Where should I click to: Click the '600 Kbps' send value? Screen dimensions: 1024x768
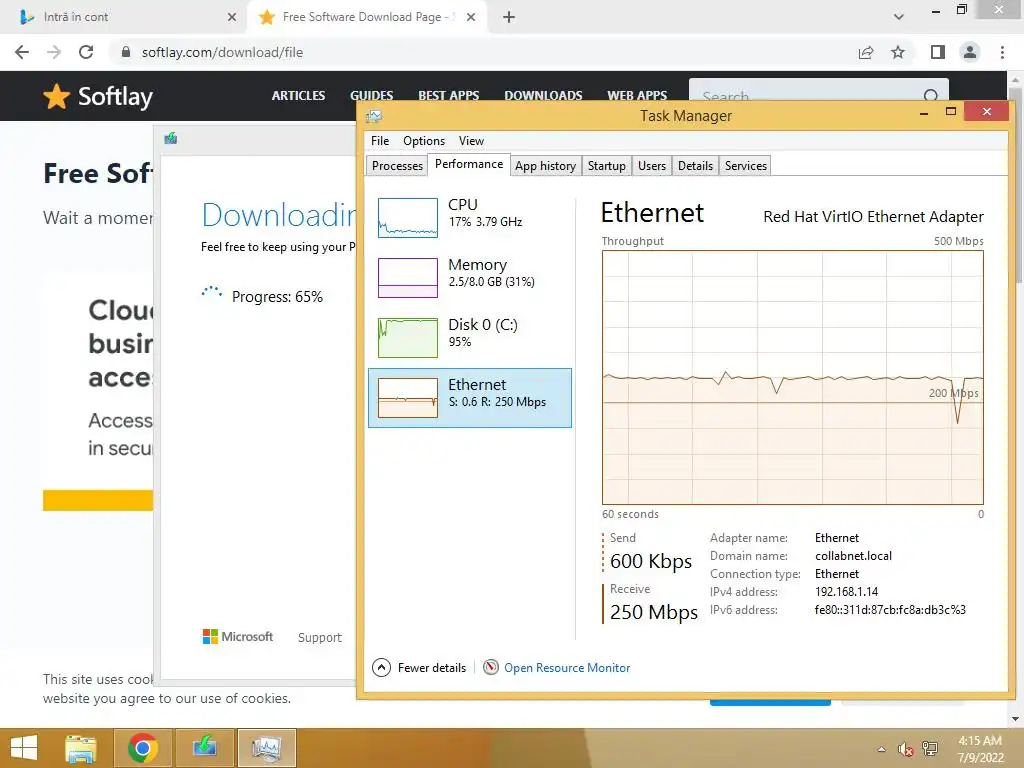pyautogui.click(x=650, y=561)
